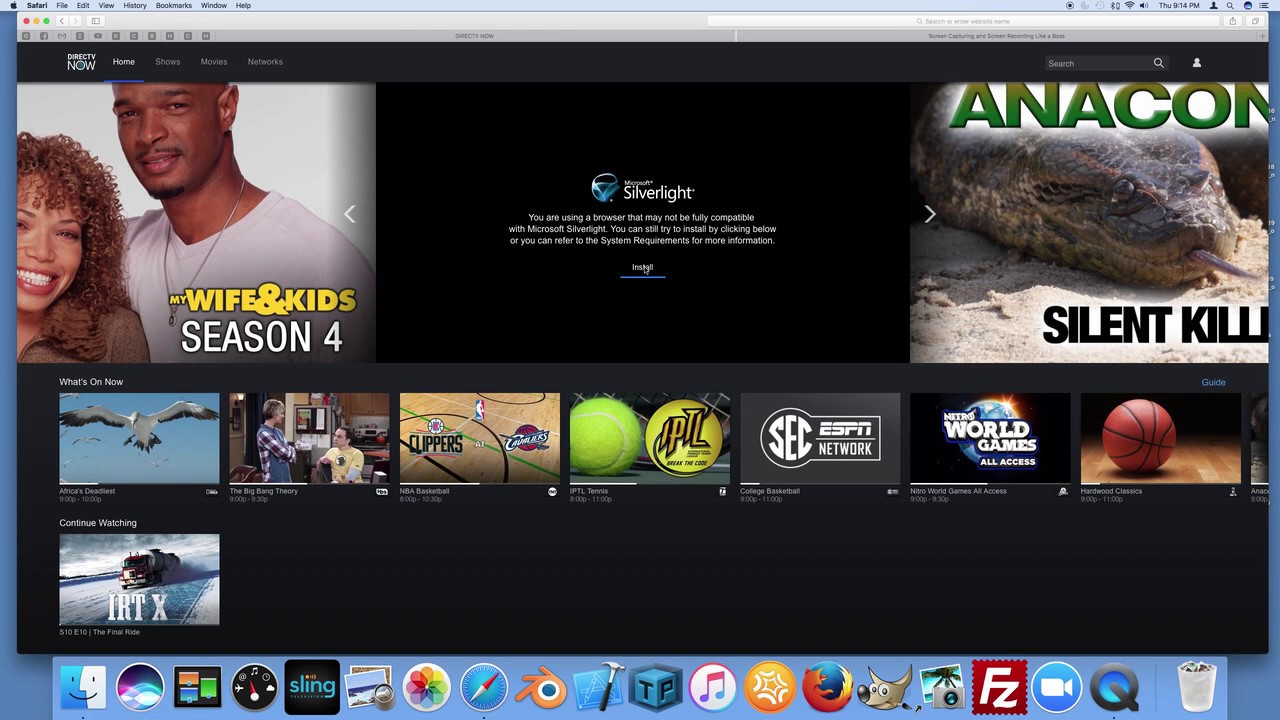The image size is (1280, 720).
Task: Open volume control in menu bar
Action: 1143,5
